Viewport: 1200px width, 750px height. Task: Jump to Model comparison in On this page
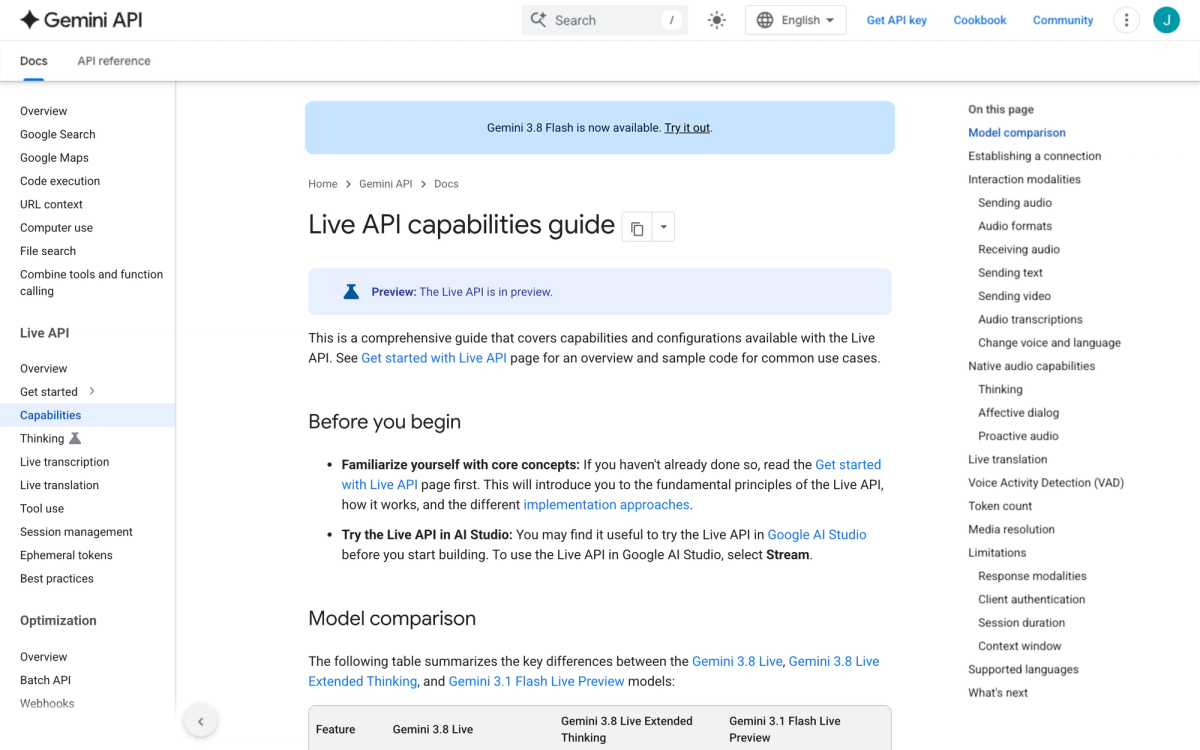tap(1017, 133)
